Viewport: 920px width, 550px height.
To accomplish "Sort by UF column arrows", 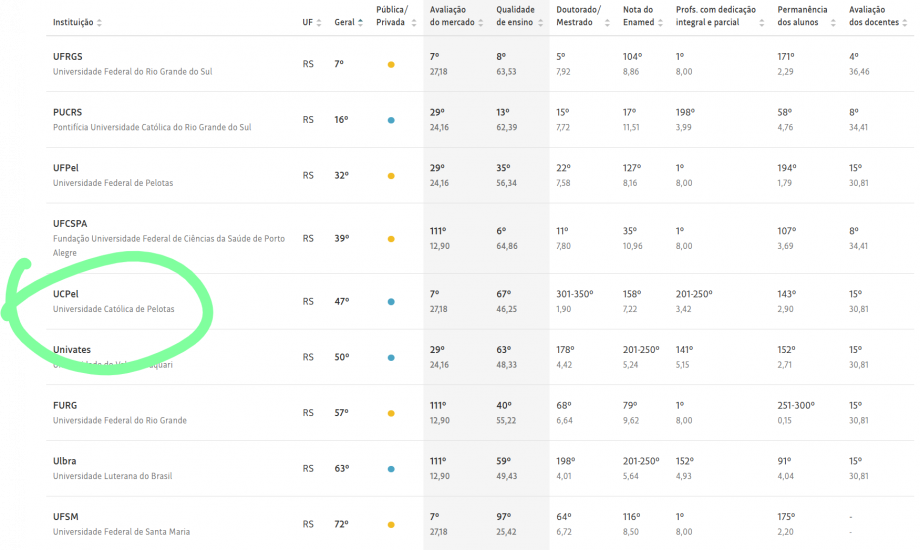I will point(319,23).
